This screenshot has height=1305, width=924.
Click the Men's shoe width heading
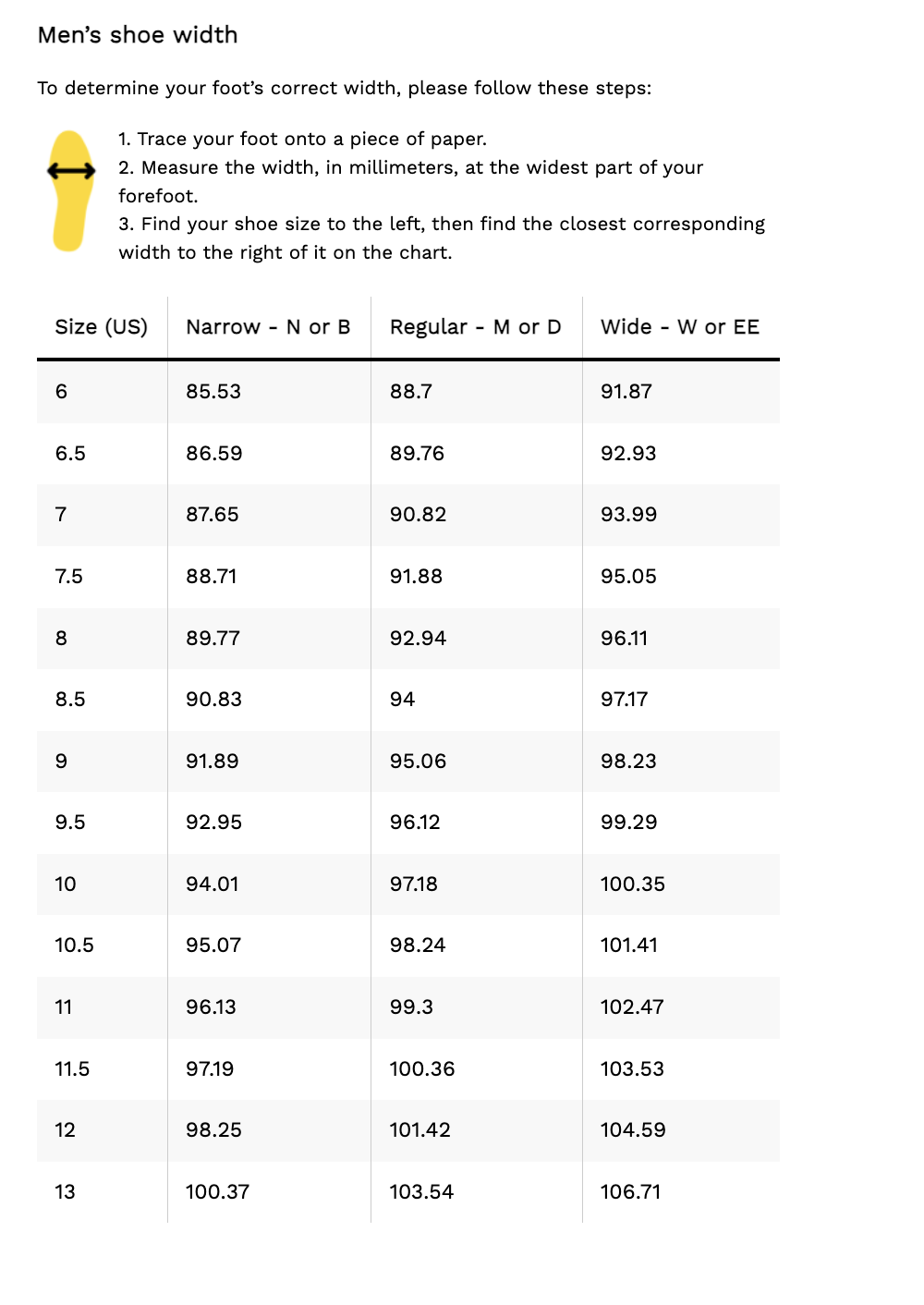[138, 35]
